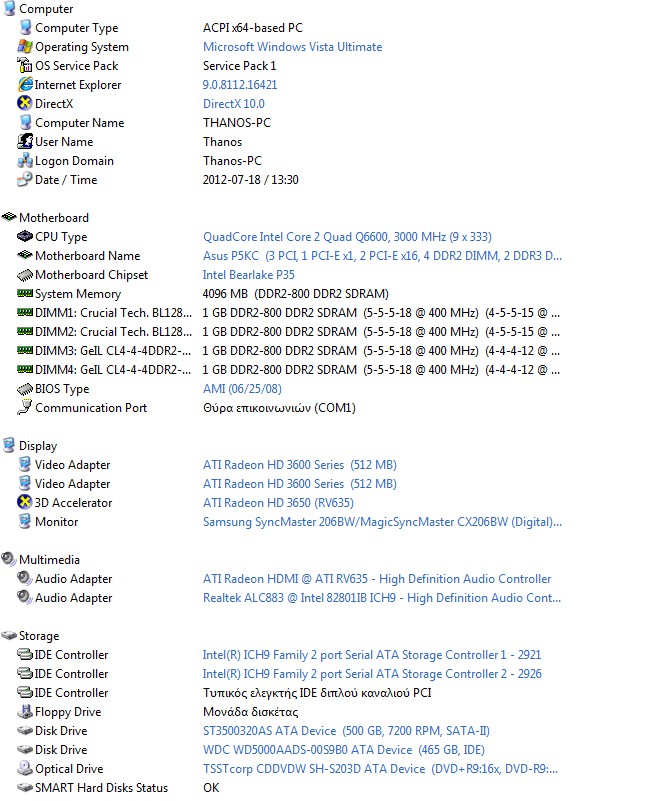Click the Communication Port icon

click(x=25, y=407)
